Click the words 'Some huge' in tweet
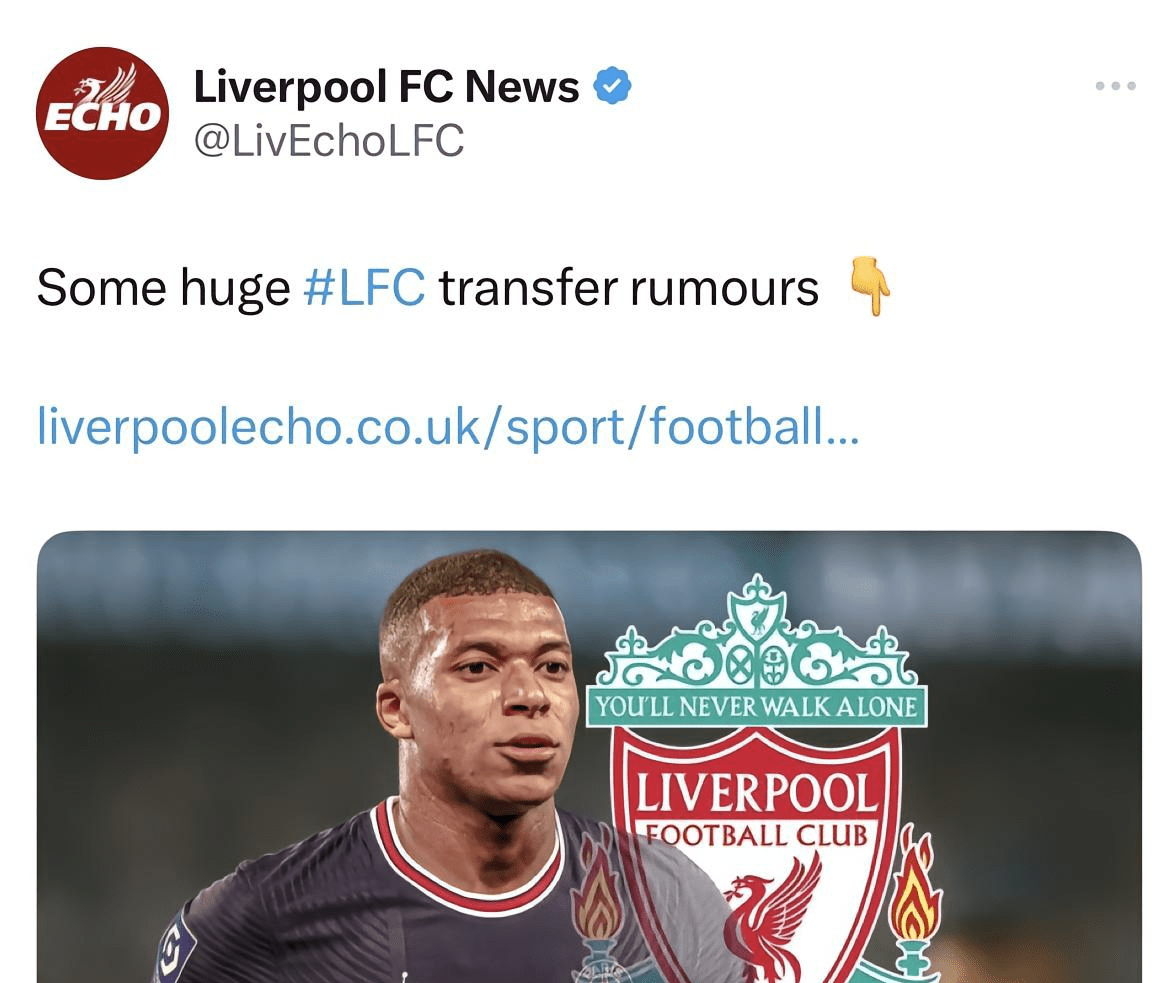This screenshot has height=983, width=1159. coord(163,288)
